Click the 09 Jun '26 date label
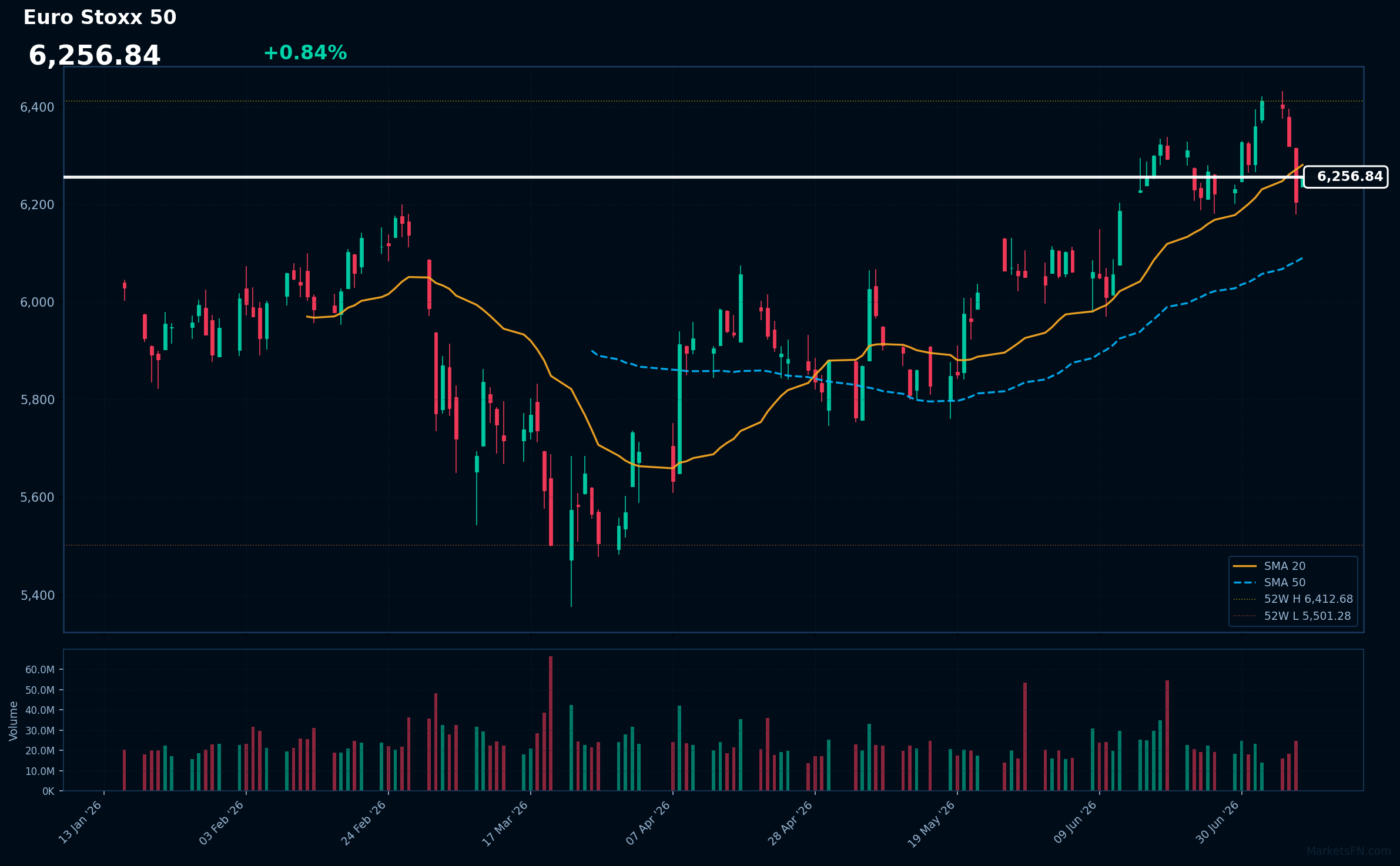Screen dimensions: 1400x866 1076,822
